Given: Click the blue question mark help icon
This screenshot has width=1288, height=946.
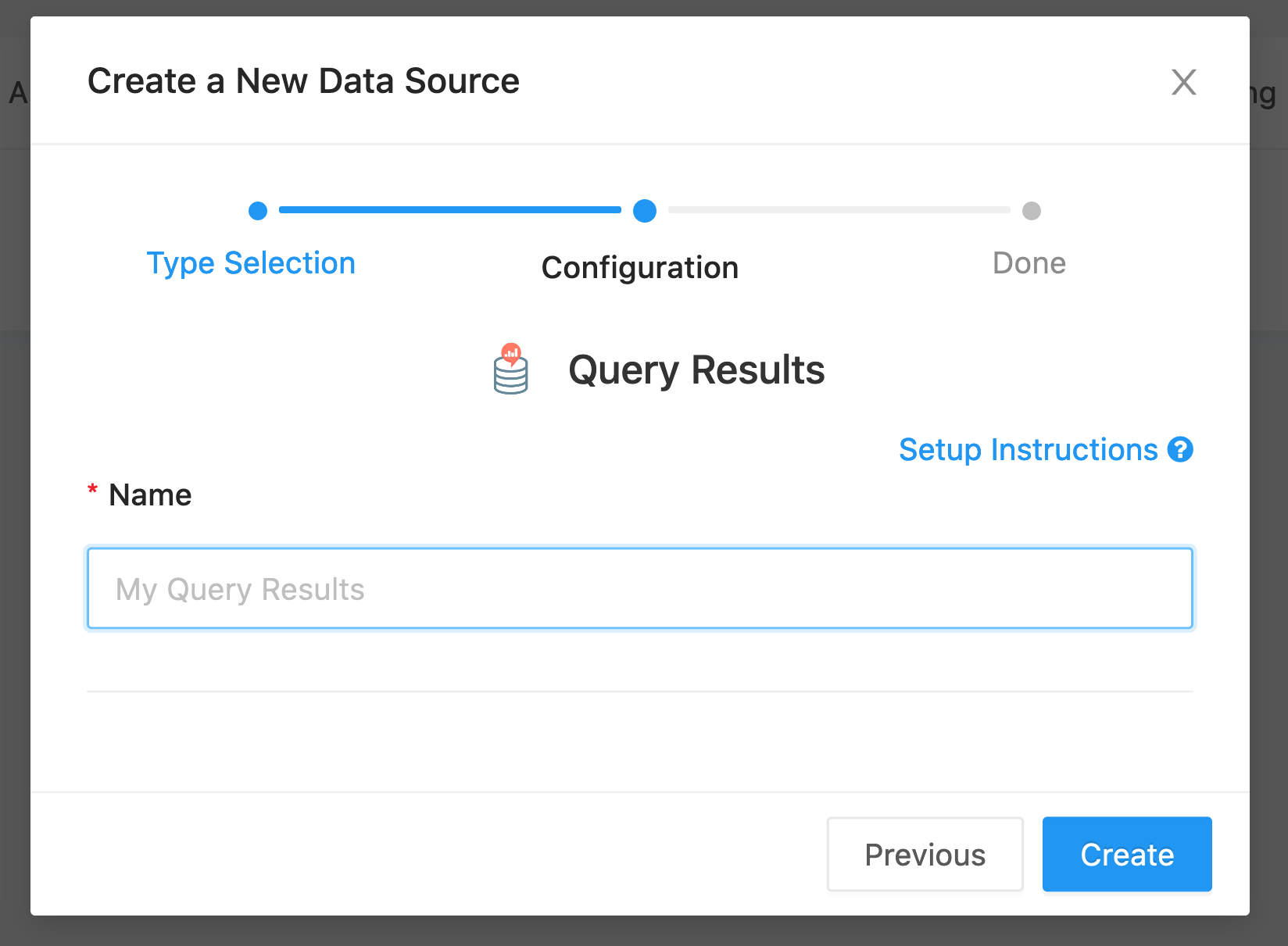Looking at the screenshot, I should pyautogui.click(x=1180, y=450).
